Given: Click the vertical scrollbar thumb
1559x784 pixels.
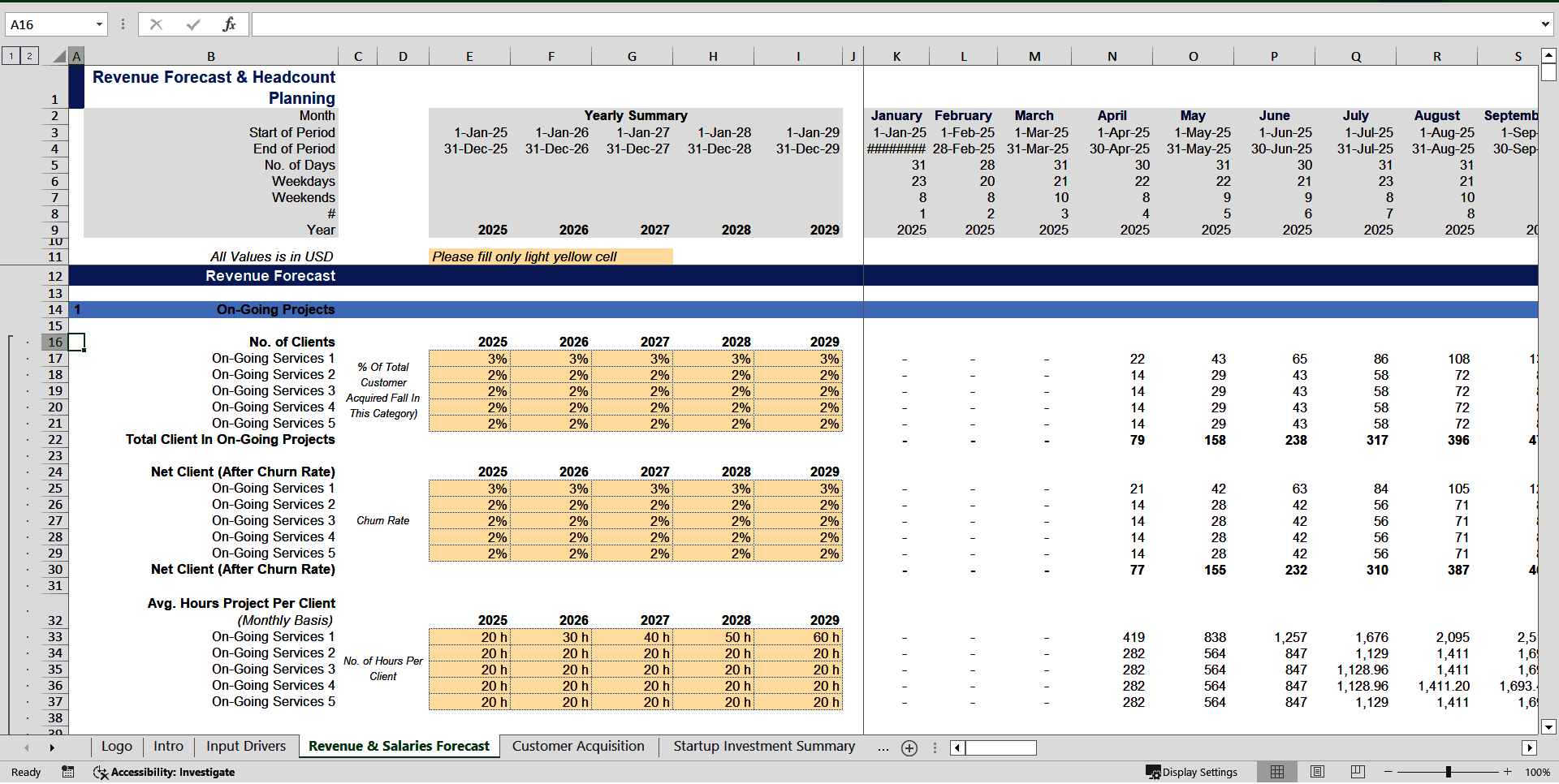Looking at the screenshot, I should pyautogui.click(x=1548, y=72).
